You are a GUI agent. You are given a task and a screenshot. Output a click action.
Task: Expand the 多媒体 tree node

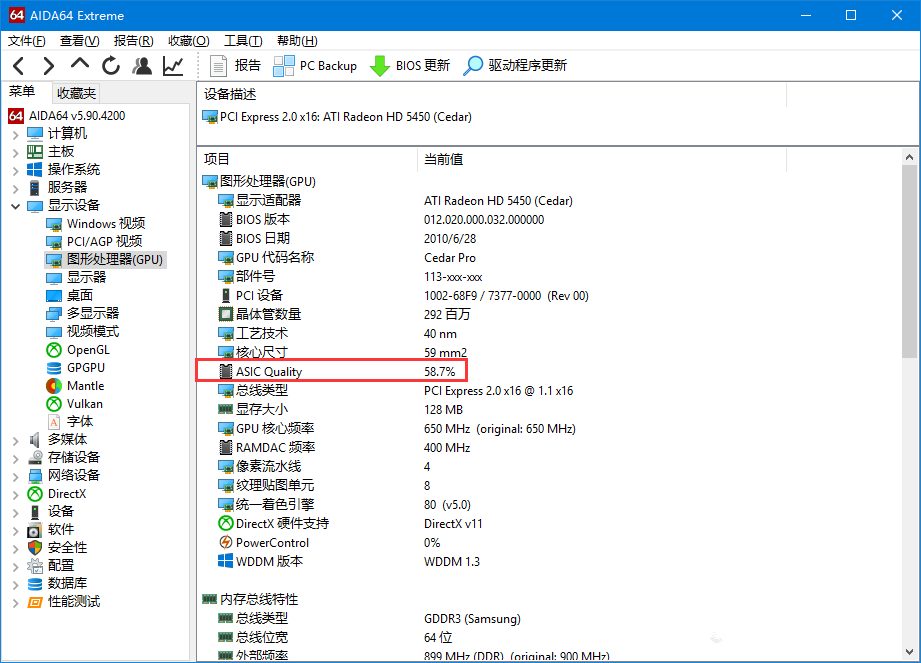pos(16,440)
